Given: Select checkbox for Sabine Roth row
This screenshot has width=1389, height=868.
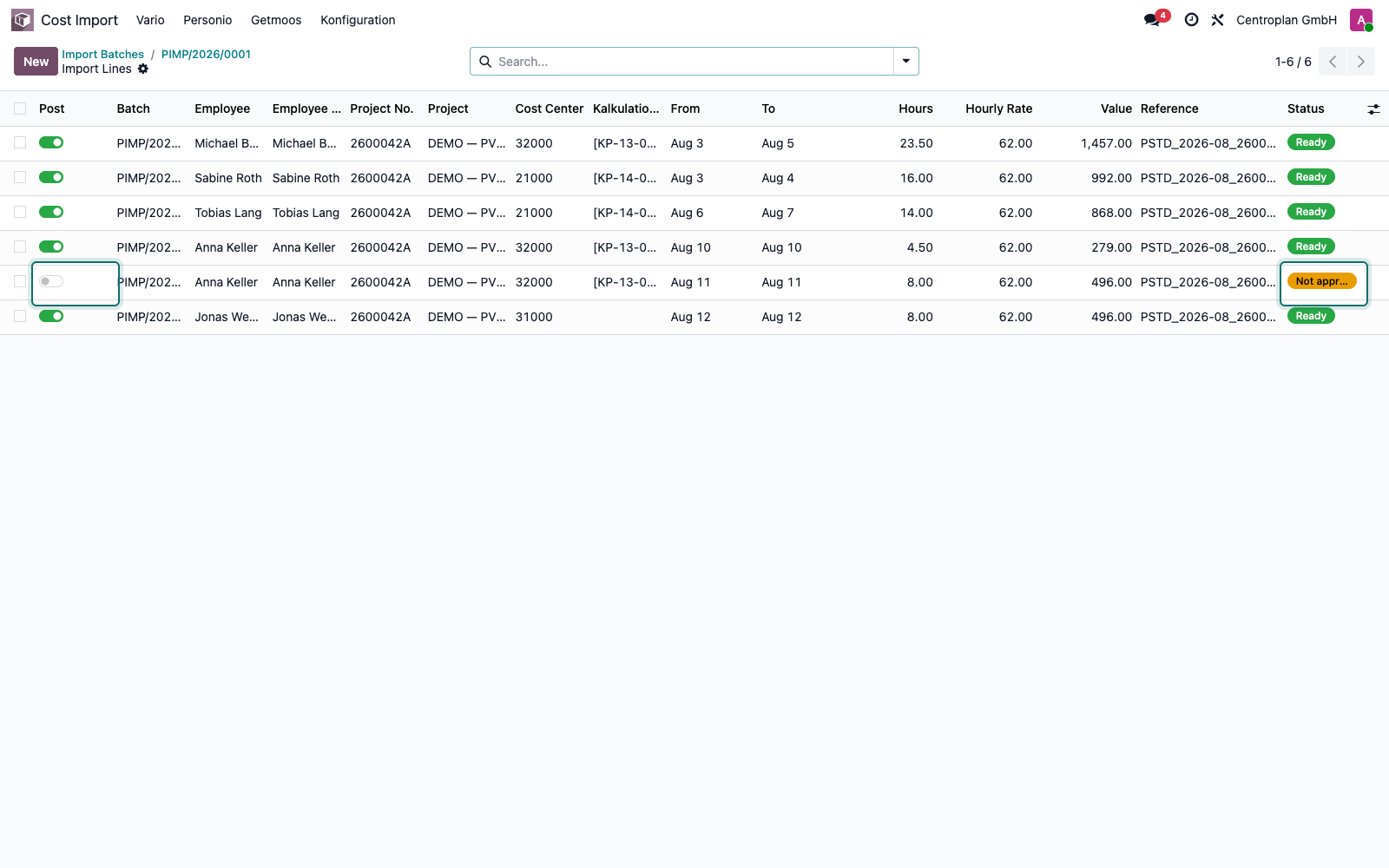Looking at the screenshot, I should coord(20,177).
